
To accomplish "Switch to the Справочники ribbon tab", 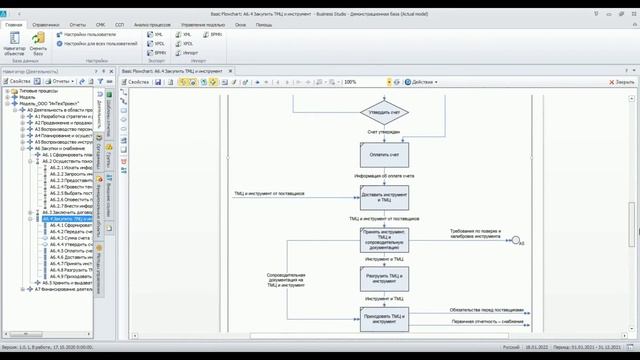I will (46, 25).
